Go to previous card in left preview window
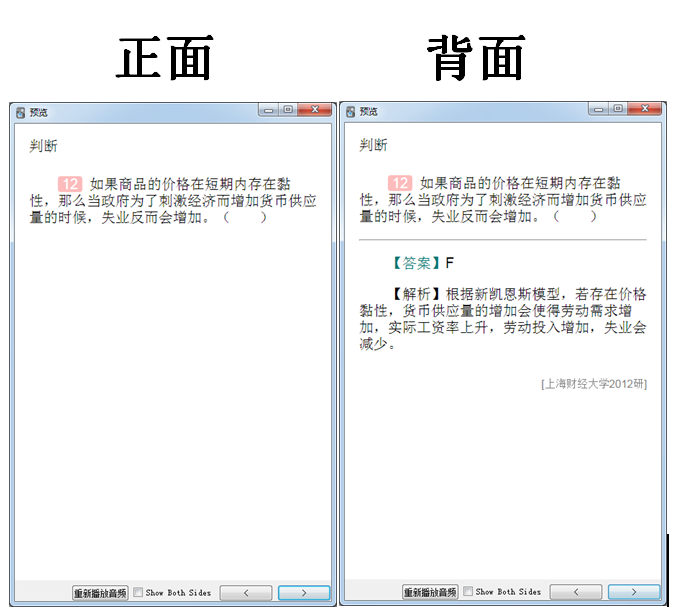The width and height of the screenshot is (674, 610). pos(246,593)
